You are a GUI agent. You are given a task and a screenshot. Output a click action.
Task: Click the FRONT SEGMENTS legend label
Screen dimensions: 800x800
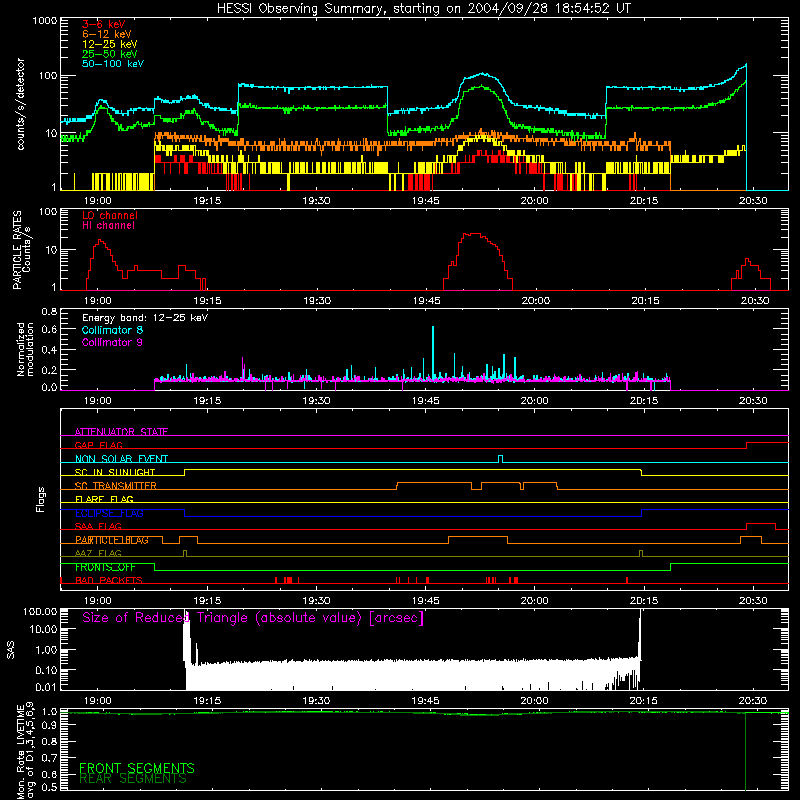tap(137, 768)
